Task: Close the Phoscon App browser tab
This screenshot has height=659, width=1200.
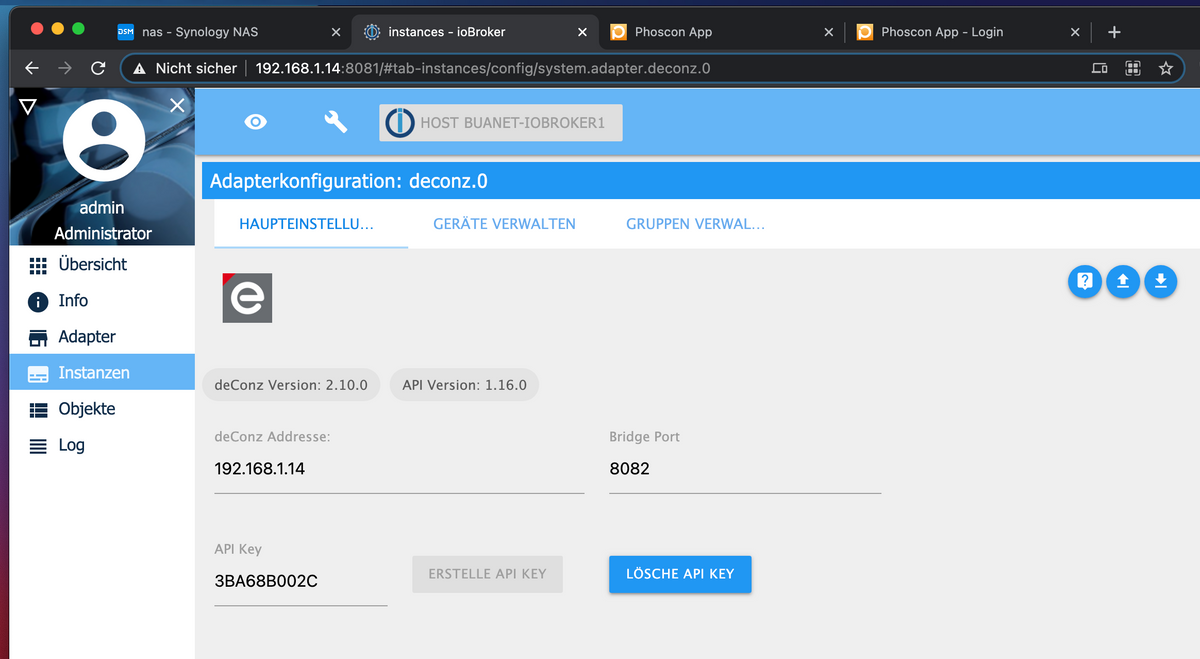Action: click(828, 32)
